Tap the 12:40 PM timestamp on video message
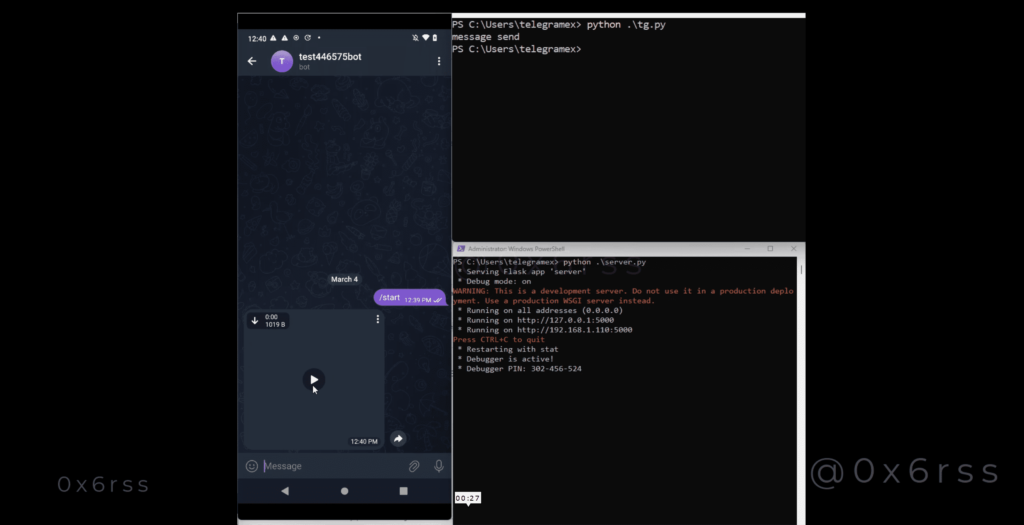Screen dimensions: 1024x525 (x=364, y=441)
